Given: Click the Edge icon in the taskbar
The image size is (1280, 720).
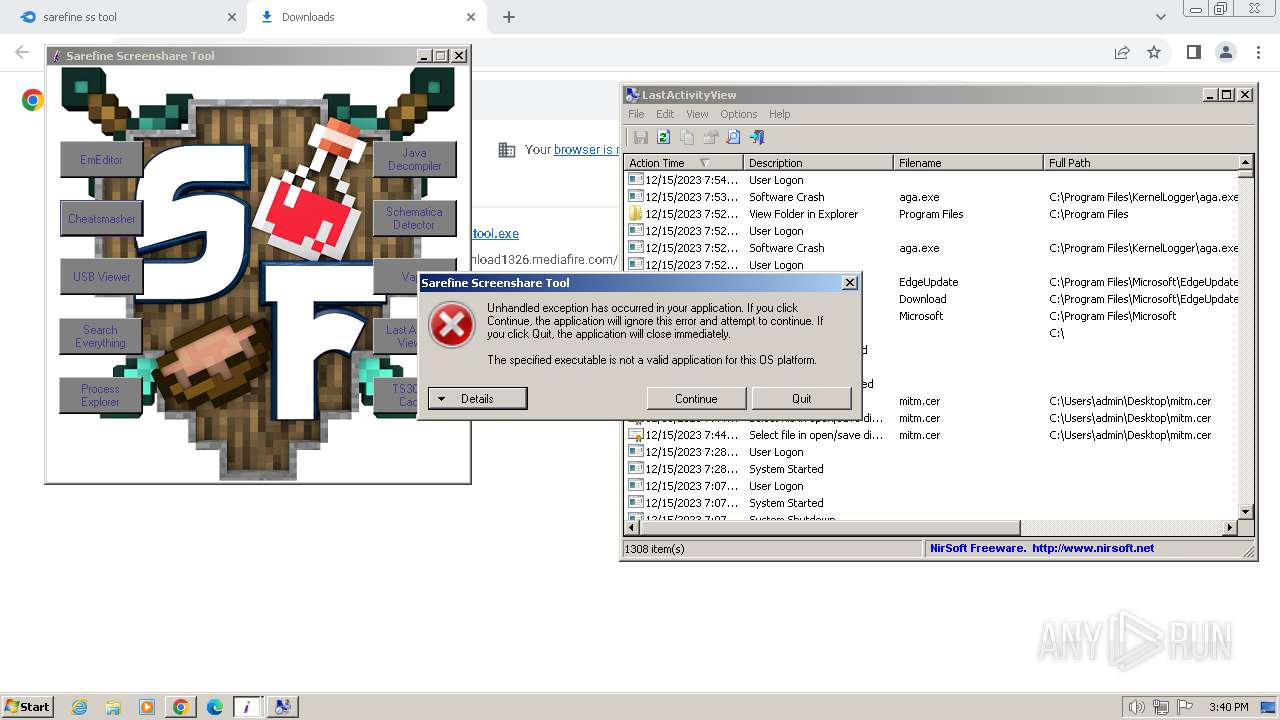Looking at the screenshot, I should (214, 707).
